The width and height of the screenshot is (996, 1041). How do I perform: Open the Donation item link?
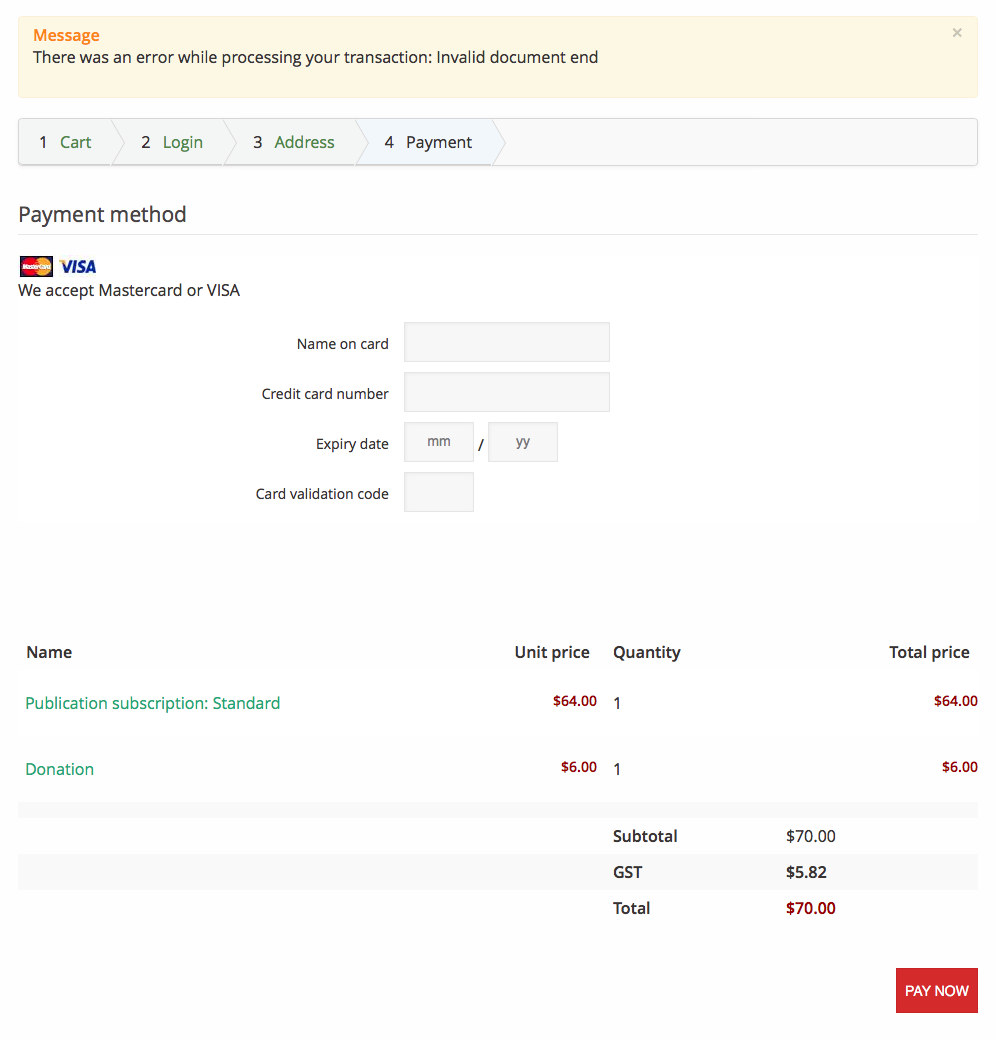pos(60,769)
